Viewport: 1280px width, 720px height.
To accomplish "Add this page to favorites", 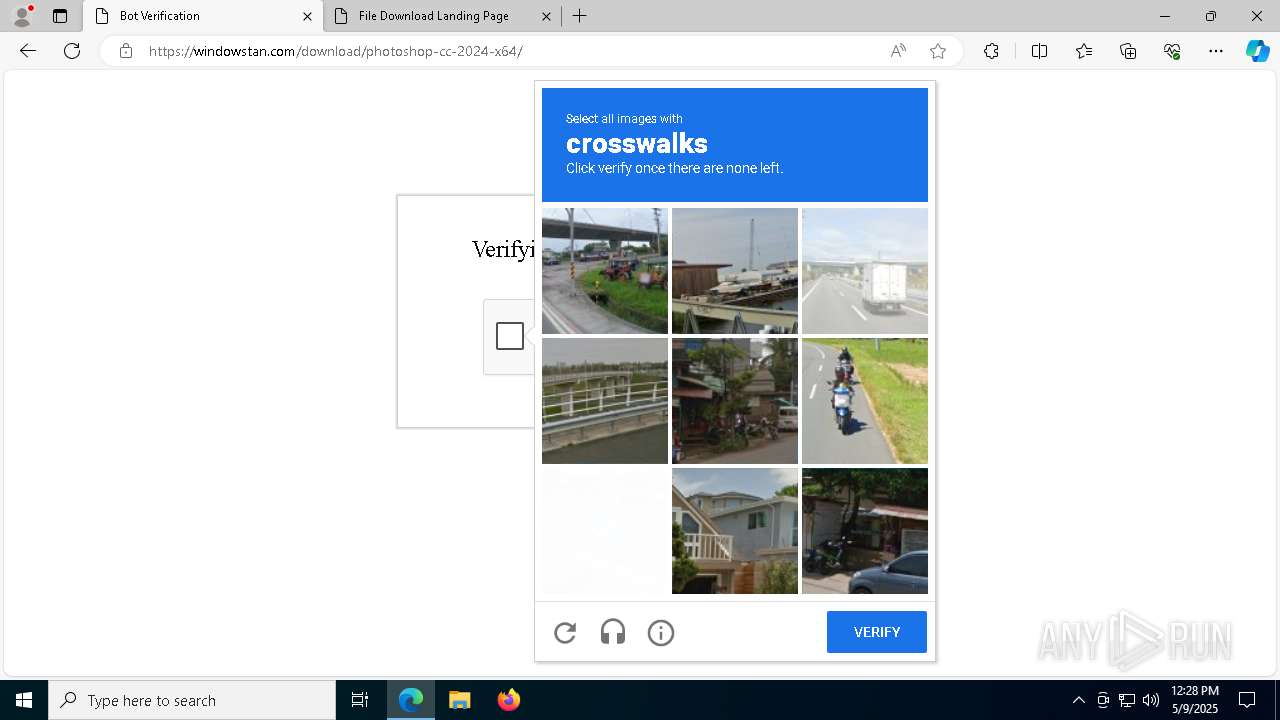I will pos(938,51).
